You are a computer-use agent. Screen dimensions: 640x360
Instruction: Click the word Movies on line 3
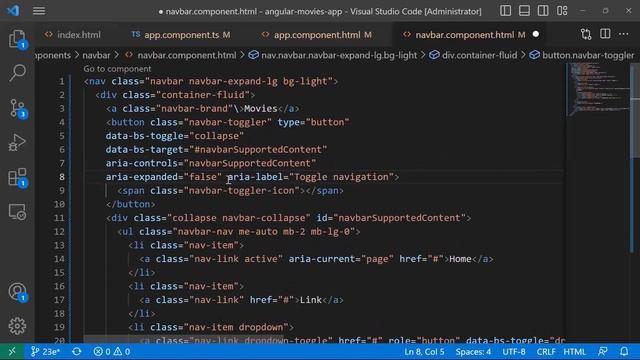pyautogui.click(x=260, y=109)
